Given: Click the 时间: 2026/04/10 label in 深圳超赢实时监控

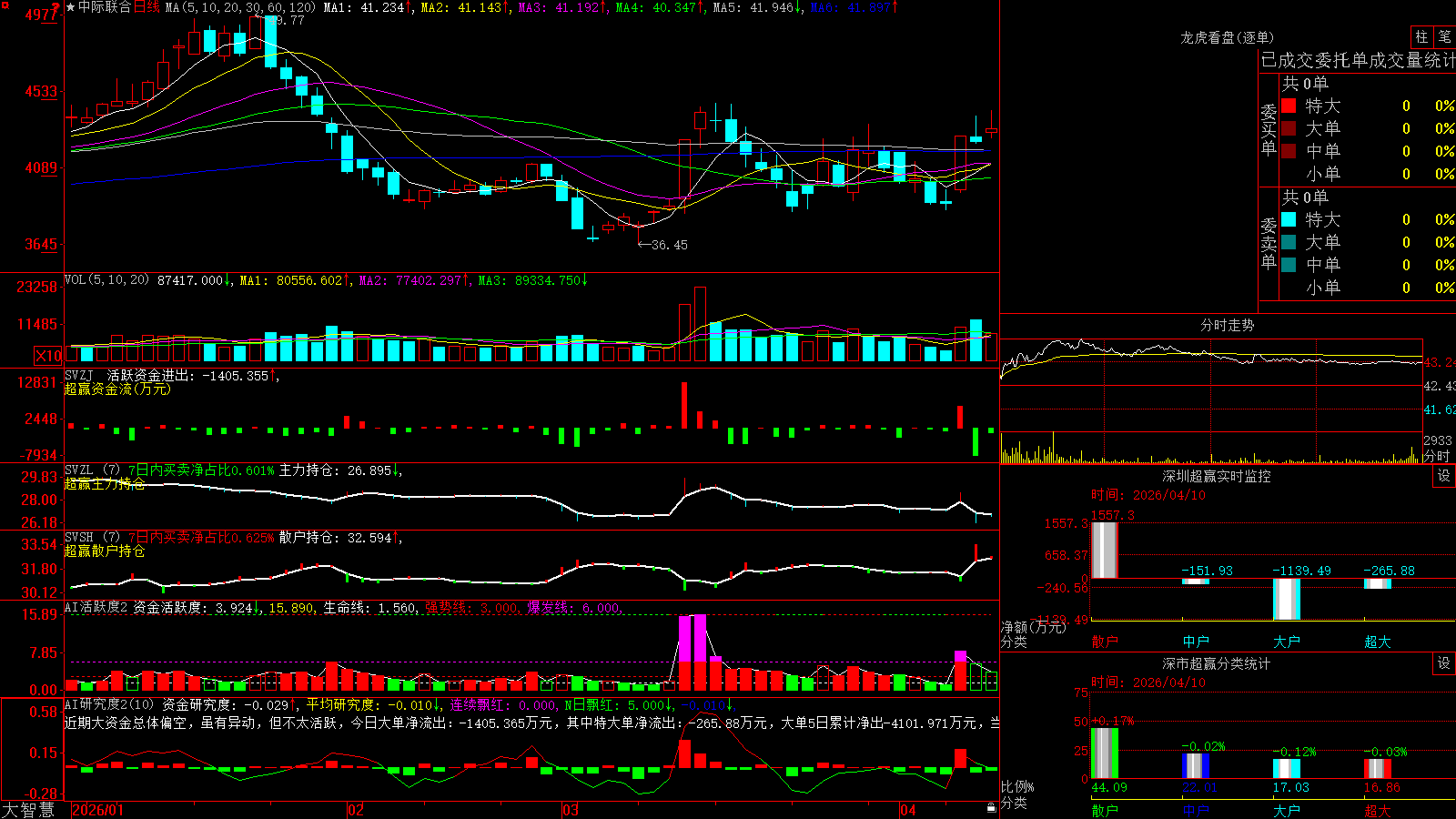Looking at the screenshot, I should (x=1148, y=495).
